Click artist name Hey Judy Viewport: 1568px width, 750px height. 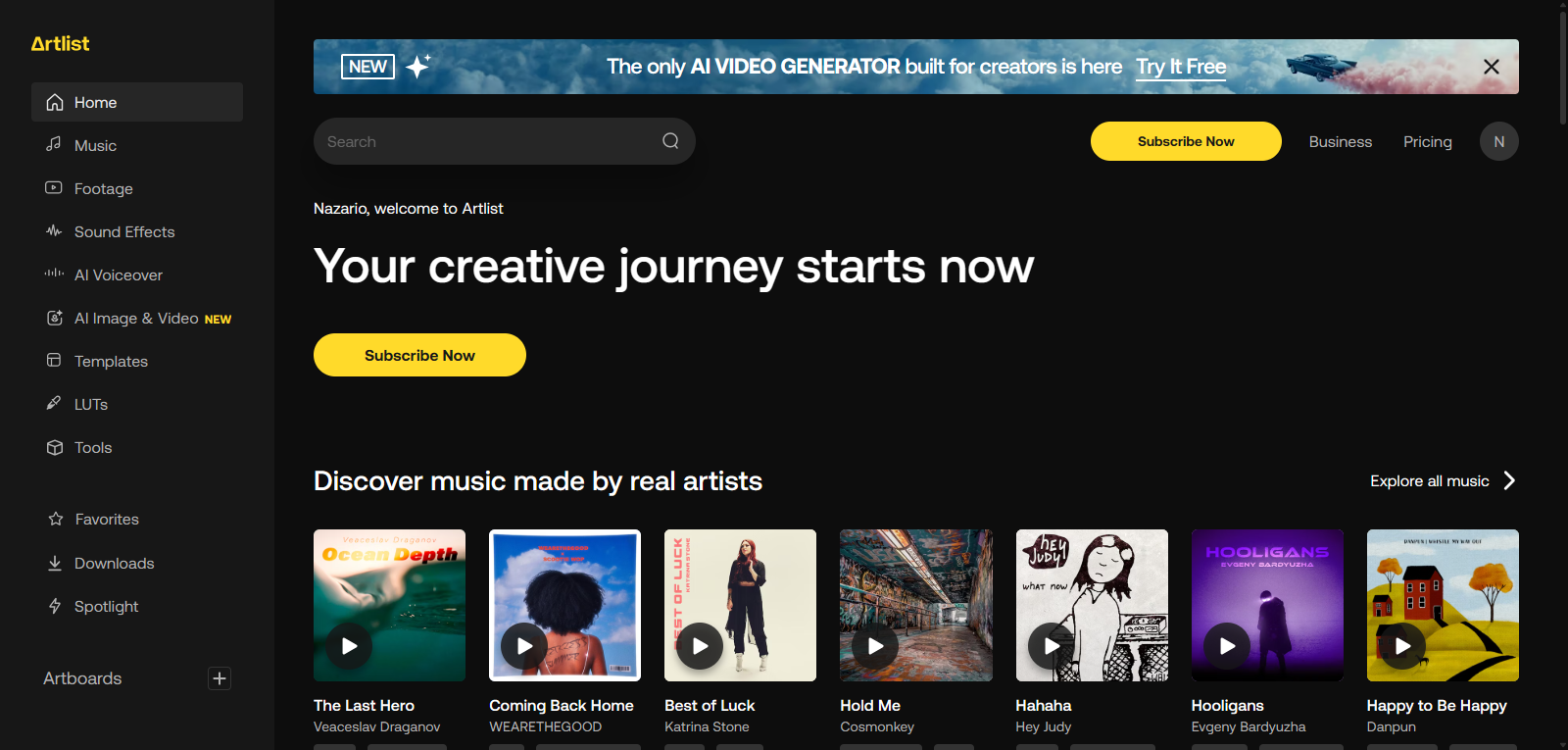click(x=1044, y=726)
